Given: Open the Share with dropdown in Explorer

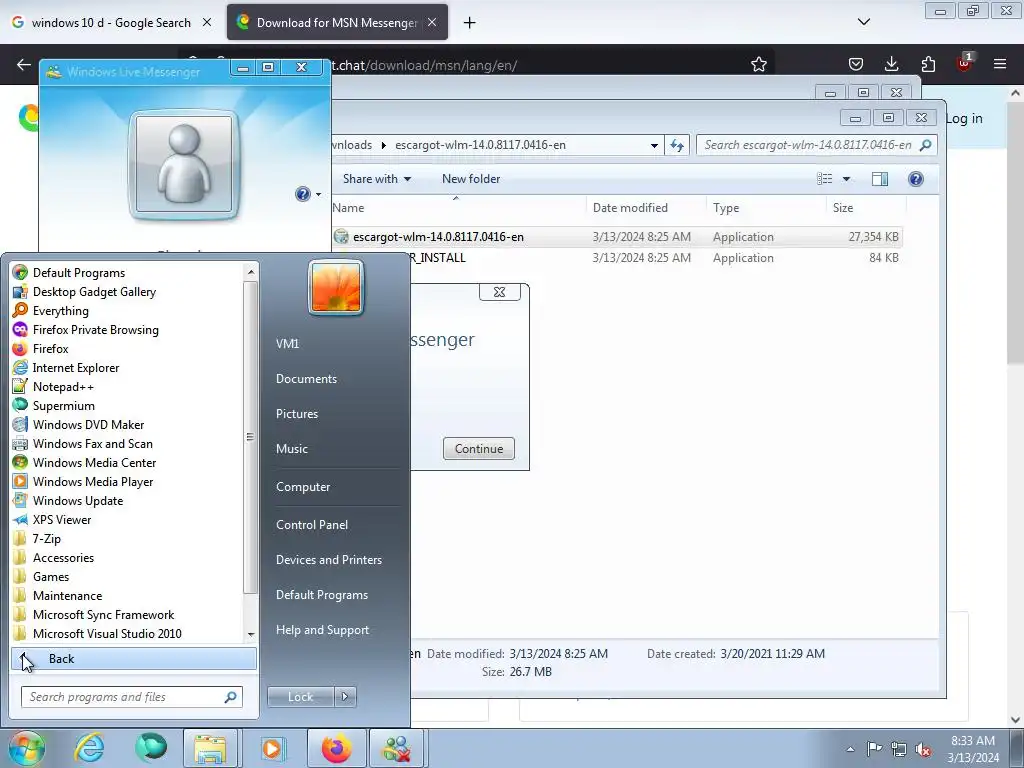Looking at the screenshot, I should pyautogui.click(x=377, y=179).
